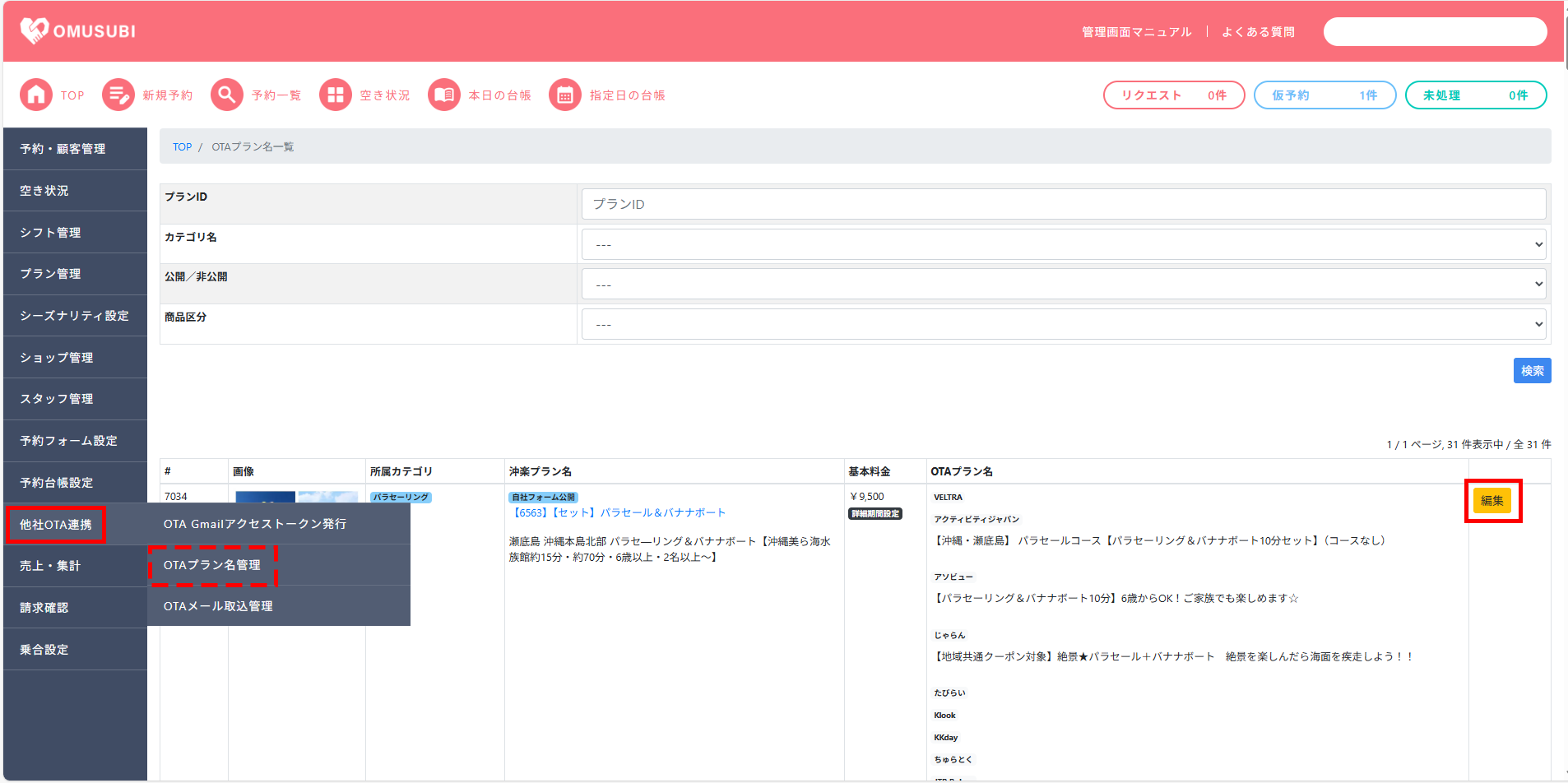Open OTA Gmailアクセストークン発行 submenu item

255,524
